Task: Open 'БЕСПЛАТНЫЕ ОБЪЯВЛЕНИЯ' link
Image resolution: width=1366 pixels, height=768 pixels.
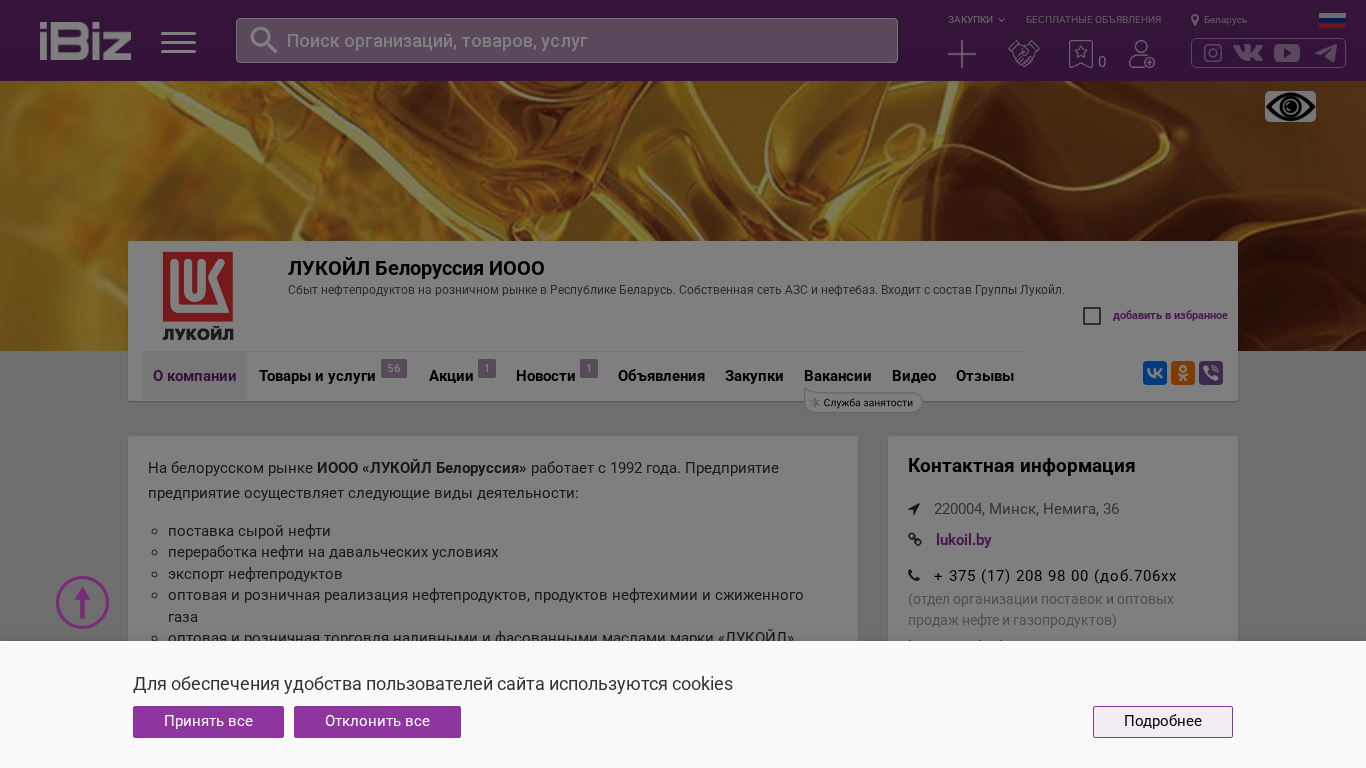Action: 1093,20
